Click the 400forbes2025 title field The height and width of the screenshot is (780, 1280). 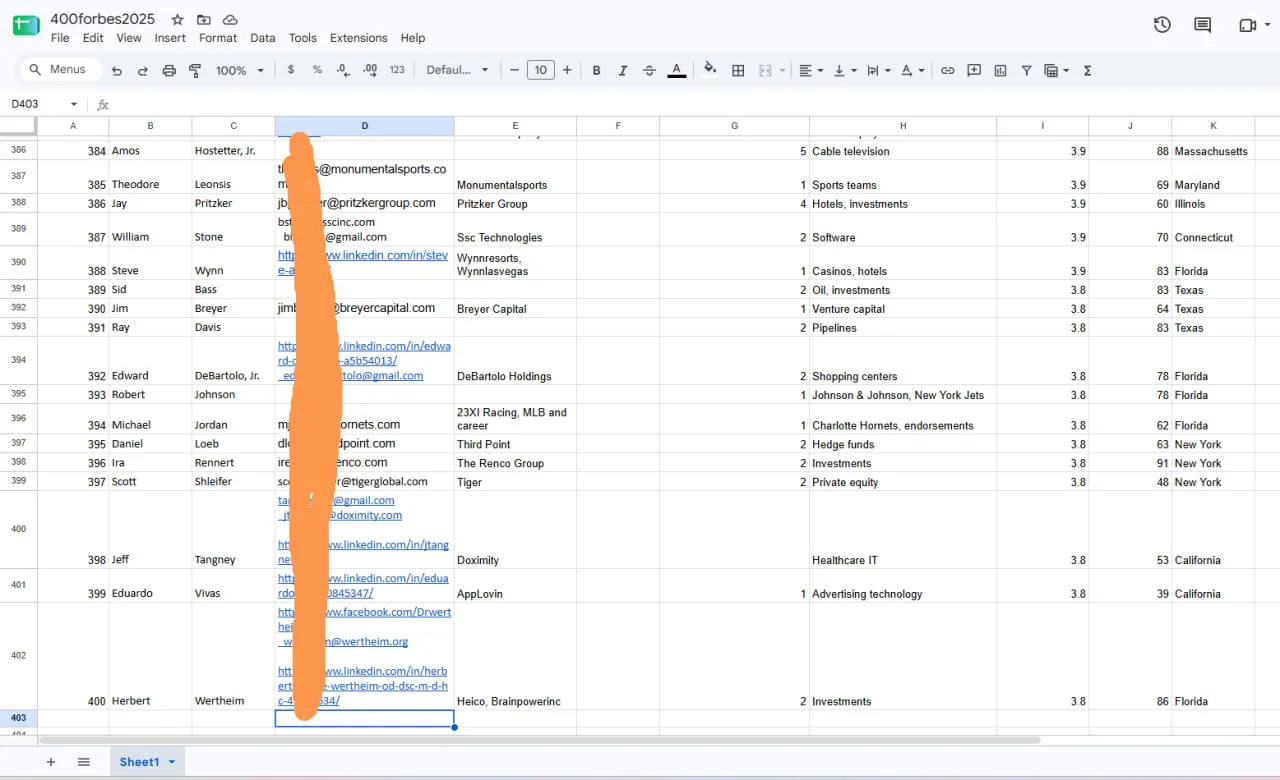pyautogui.click(x=103, y=19)
